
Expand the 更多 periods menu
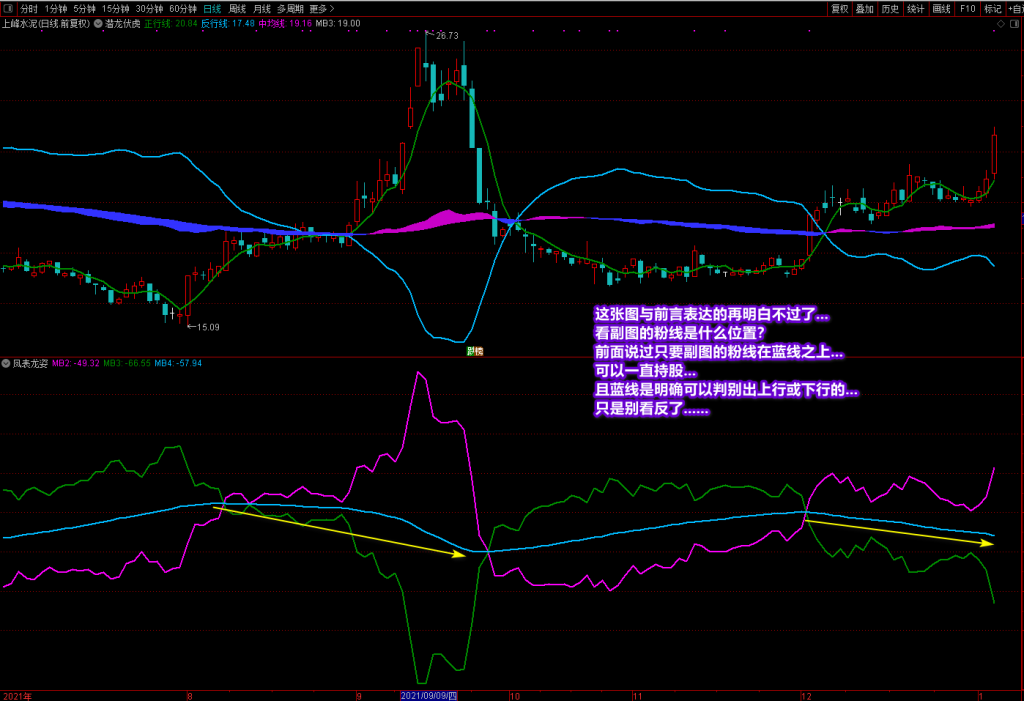(321, 8)
